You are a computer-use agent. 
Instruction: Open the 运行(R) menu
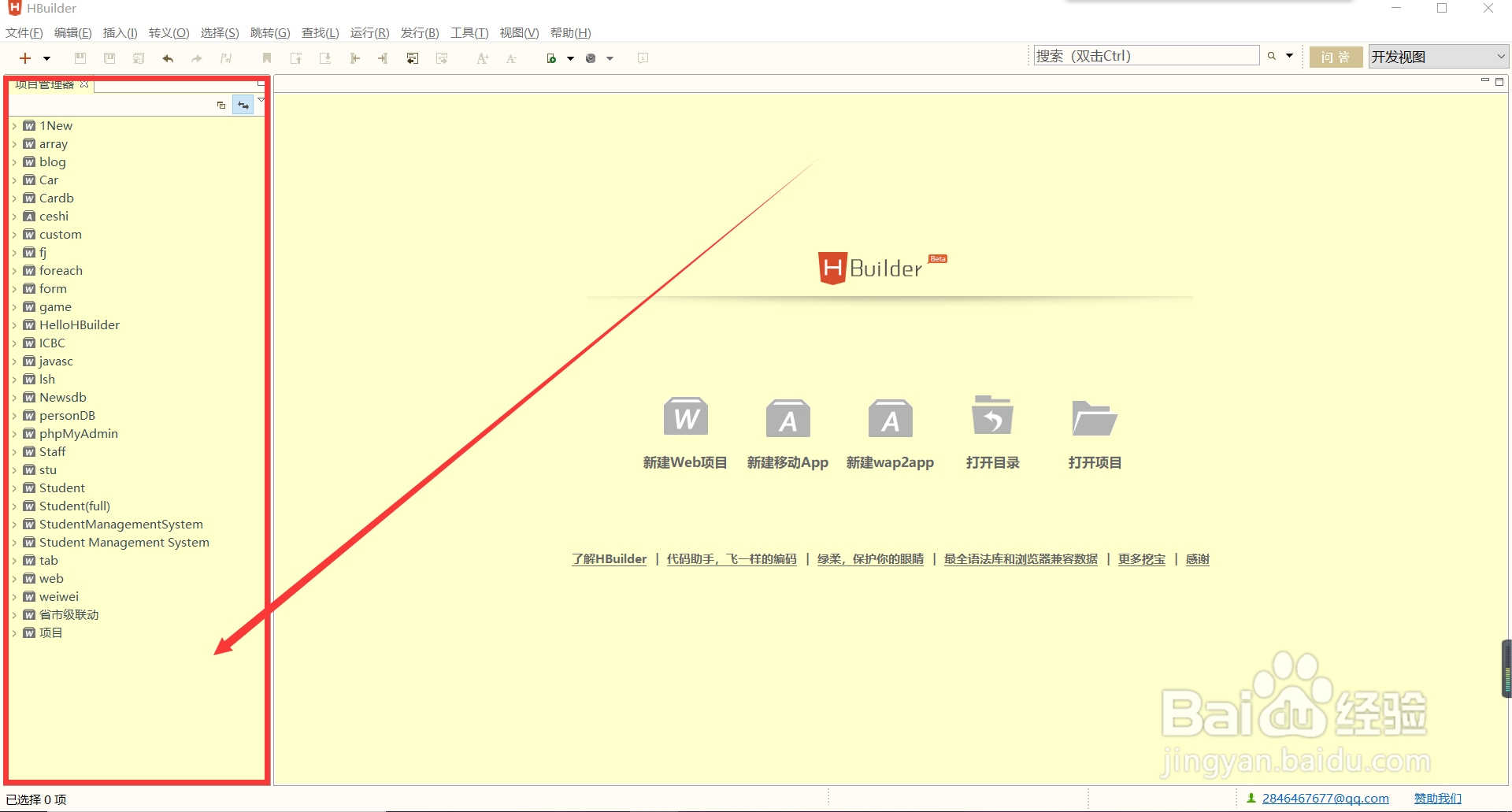tap(369, 33)
